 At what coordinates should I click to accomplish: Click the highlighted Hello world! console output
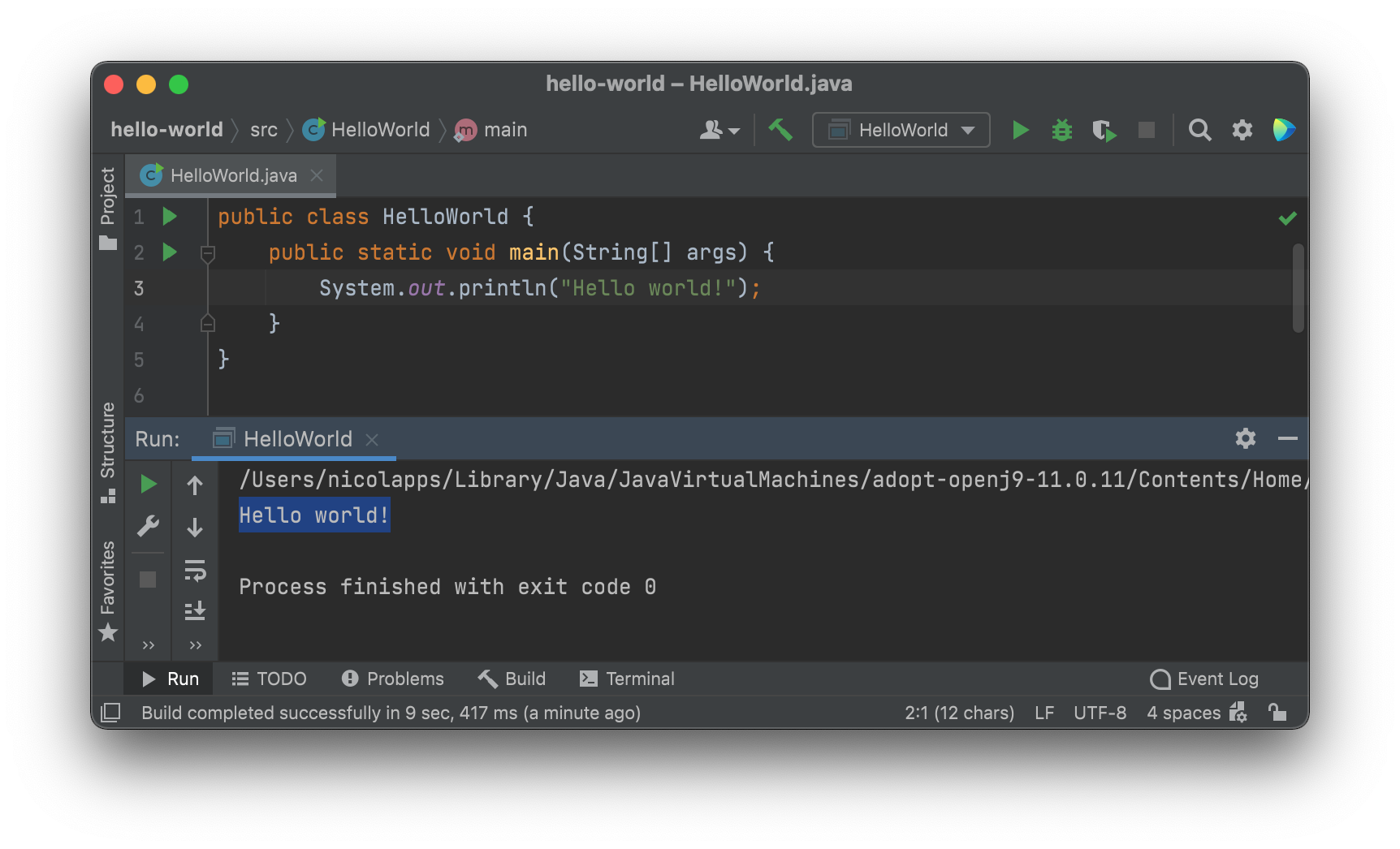coord(314,515)
